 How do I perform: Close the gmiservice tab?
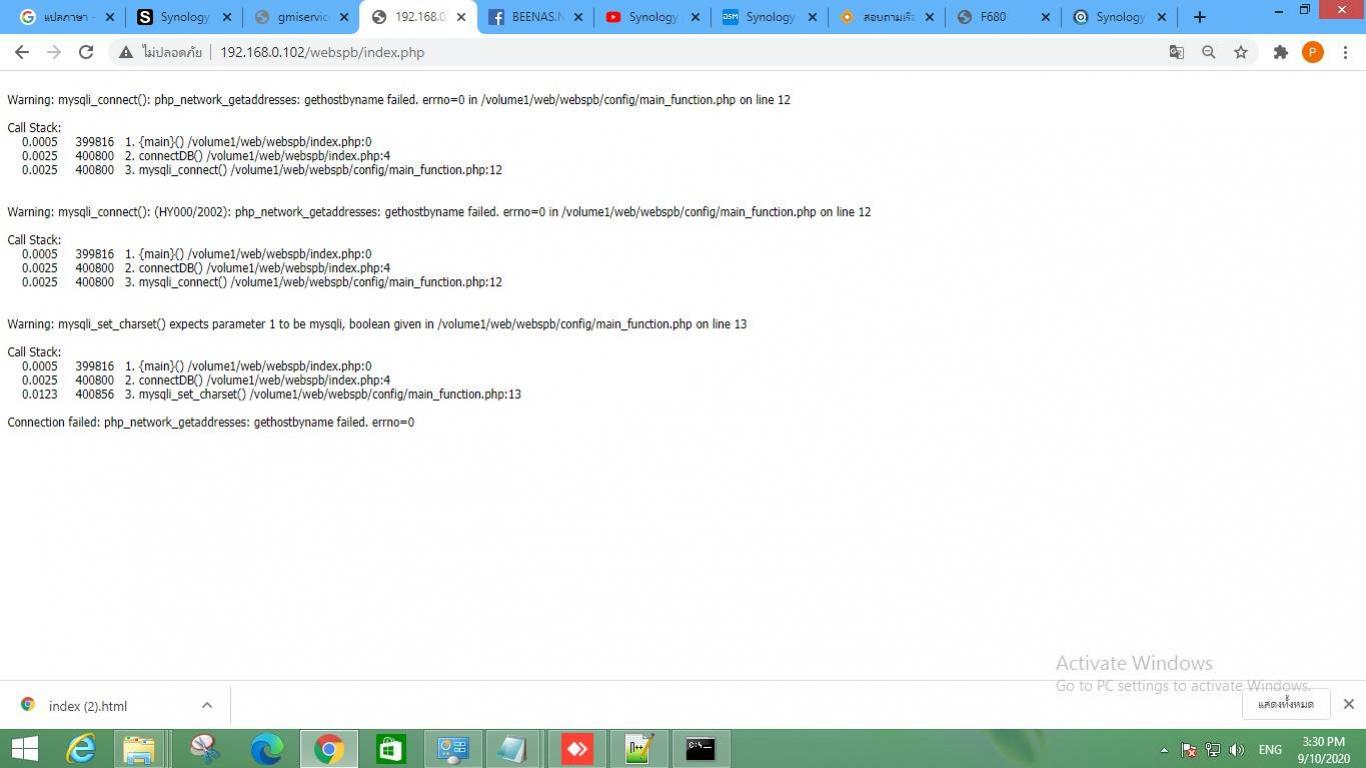[x=344, y=17]
